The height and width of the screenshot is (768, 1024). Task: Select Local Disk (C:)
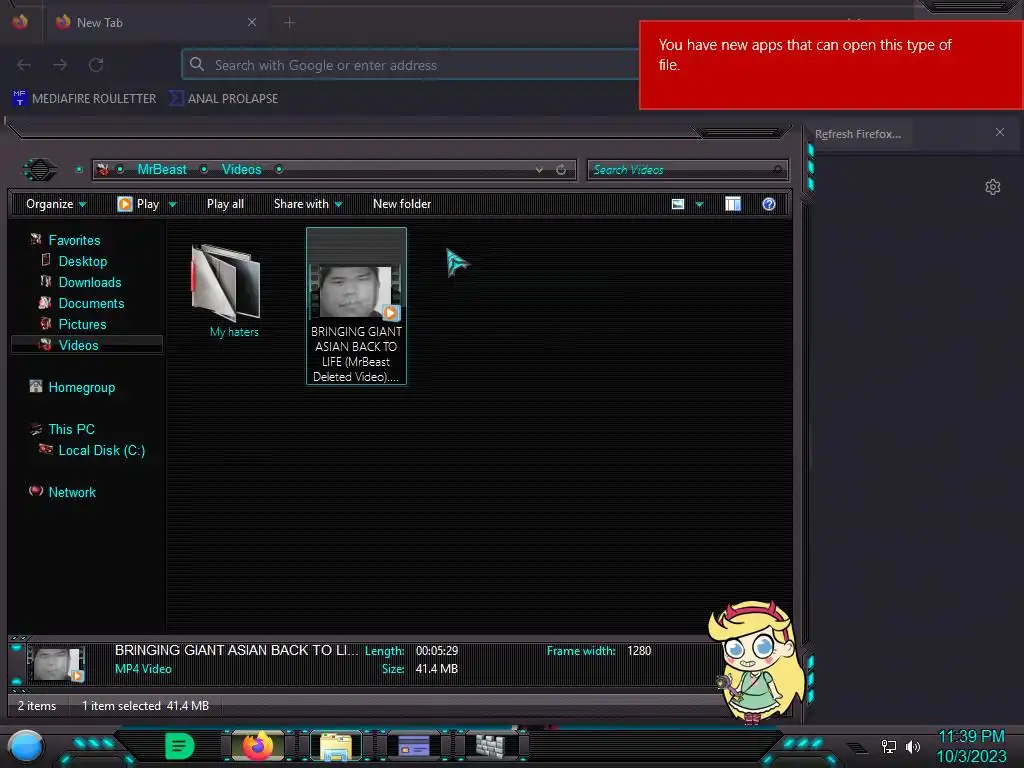(x=102, y=450)
